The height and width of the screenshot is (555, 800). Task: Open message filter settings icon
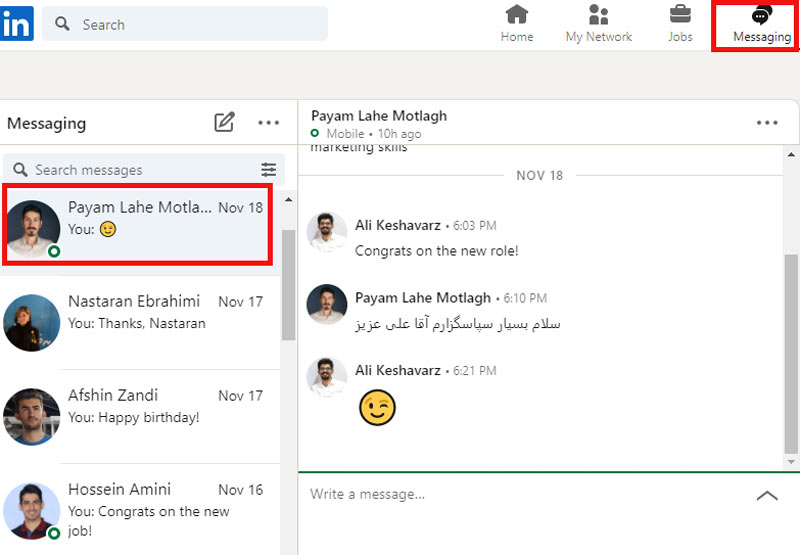coord(268,170)
